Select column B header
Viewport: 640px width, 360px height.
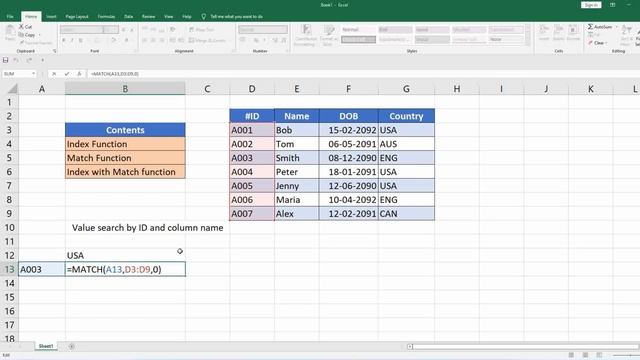(125, 88)
